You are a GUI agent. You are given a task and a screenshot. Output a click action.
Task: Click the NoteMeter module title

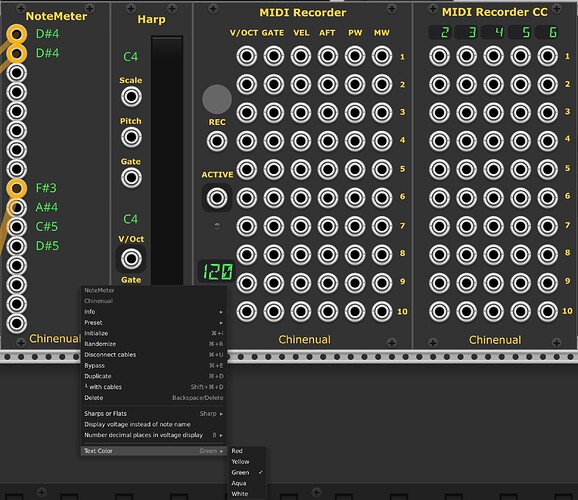[56, 16]
